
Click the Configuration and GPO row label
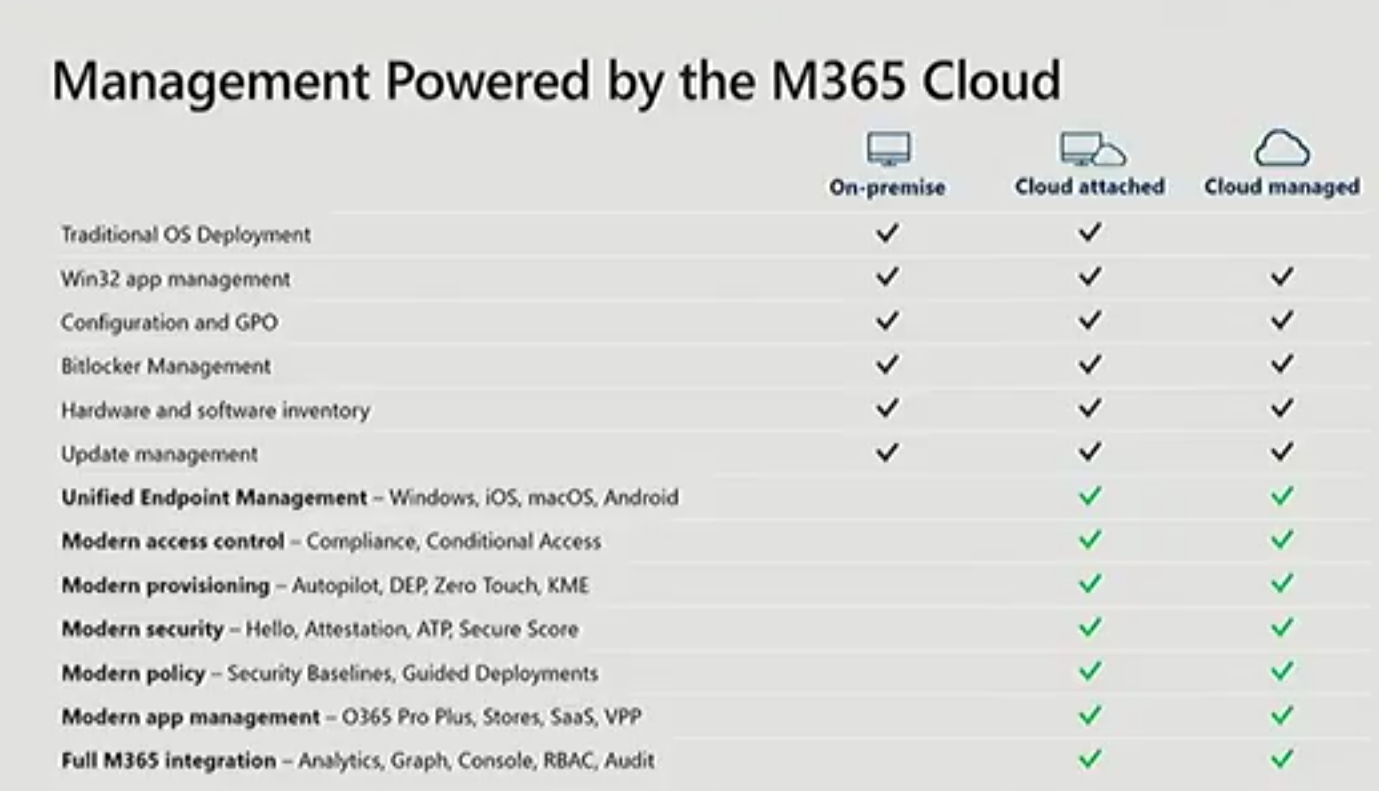point(170,323)
